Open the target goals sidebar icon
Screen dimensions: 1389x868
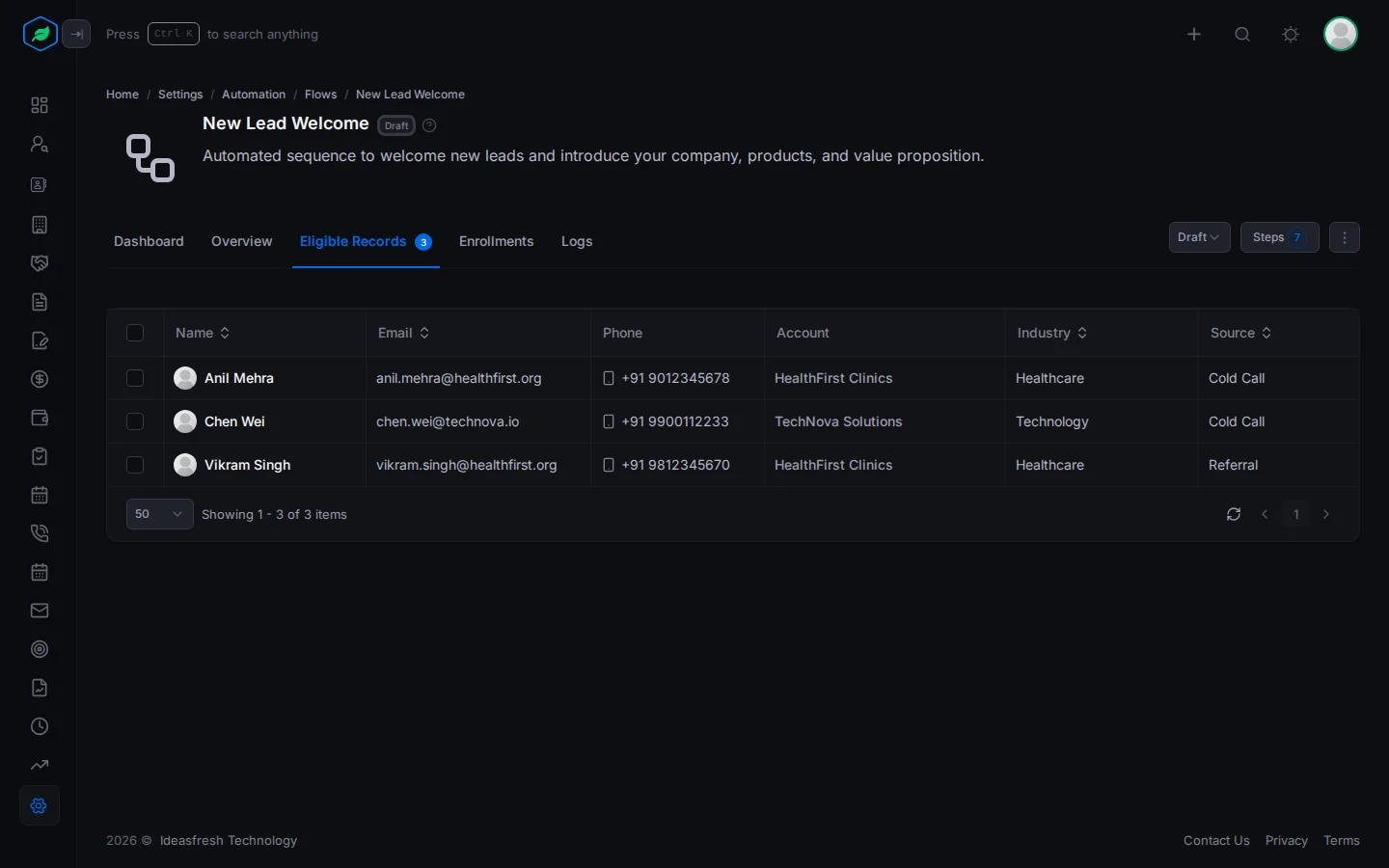coord(40,649)
